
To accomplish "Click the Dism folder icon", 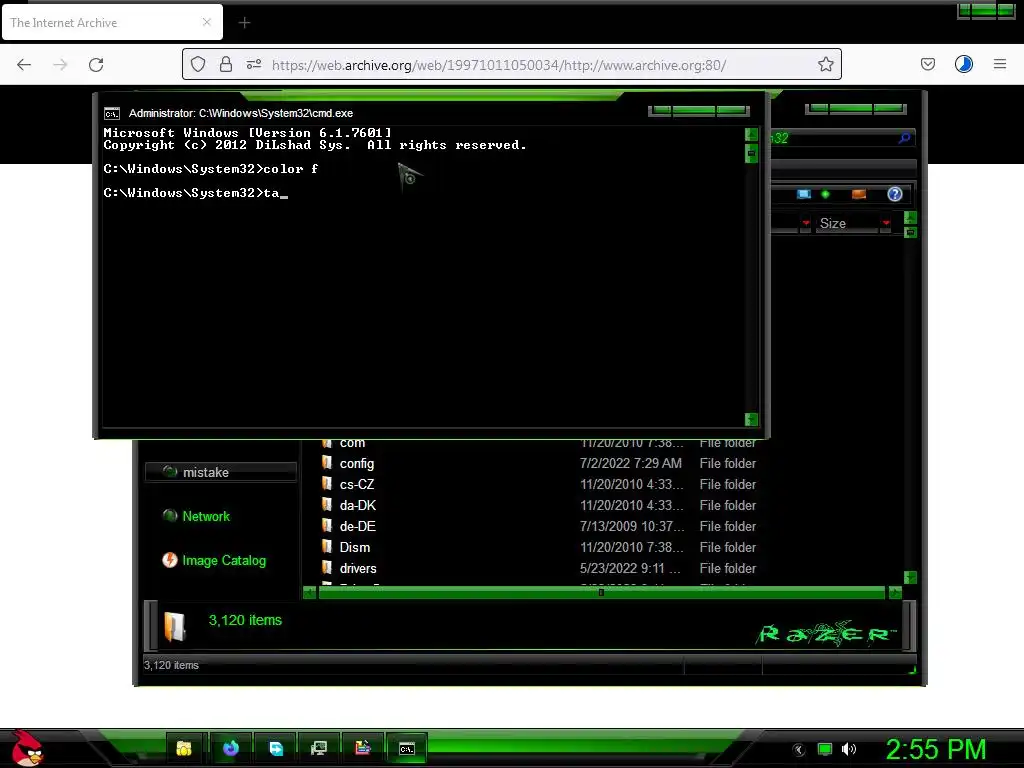I will (x=327, y=547).
